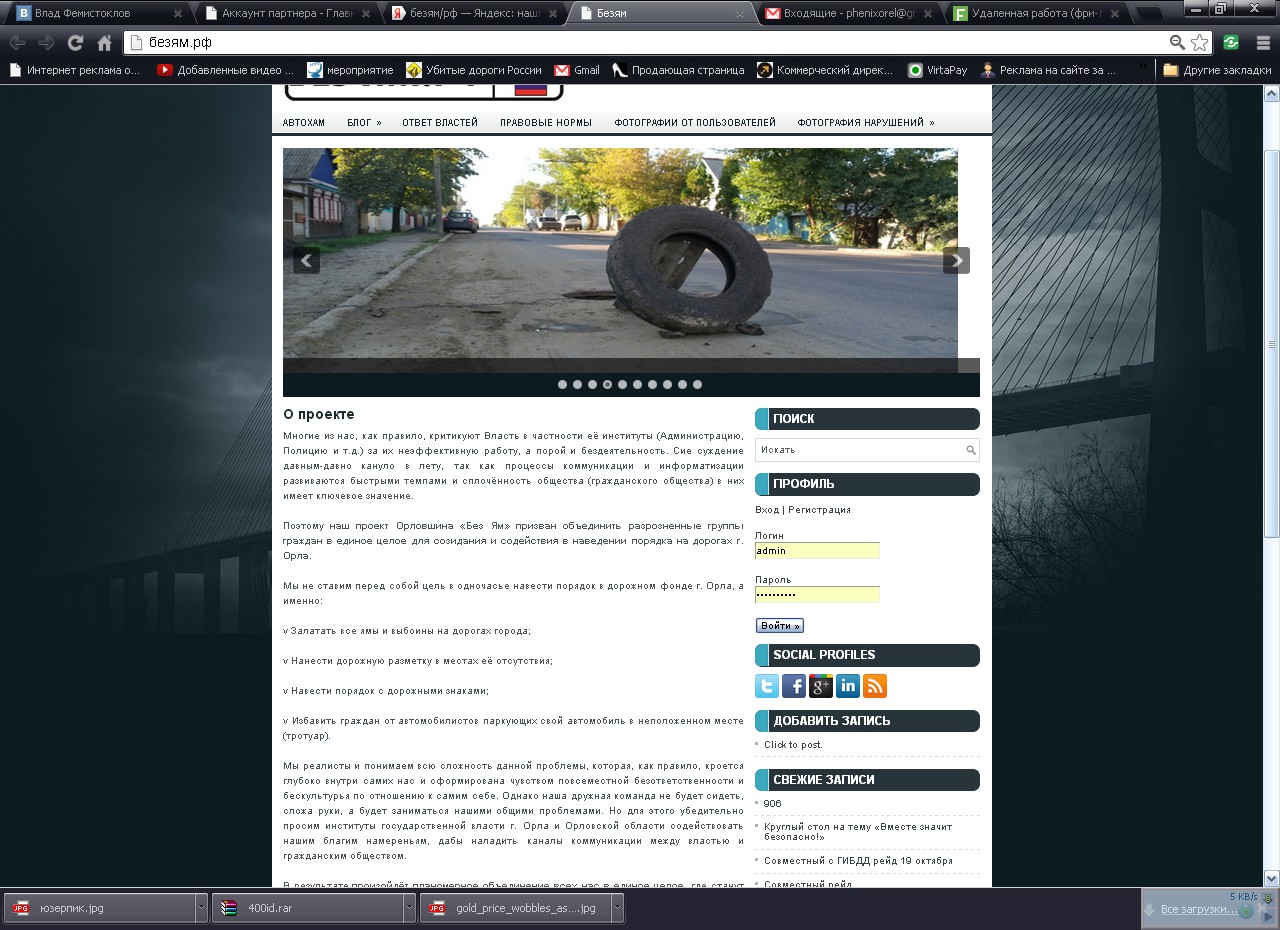1280x930 pixels.
Task: Click the search magnifier in the Искать field
Action: 970,450
